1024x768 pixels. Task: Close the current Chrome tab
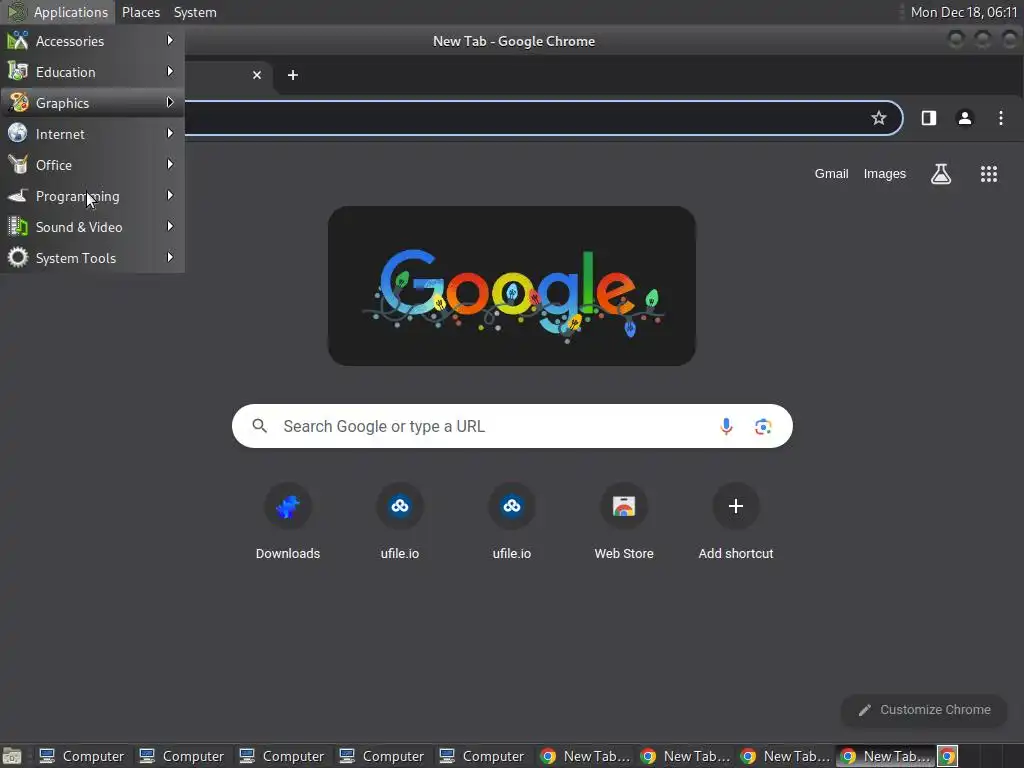pos(257,75)
